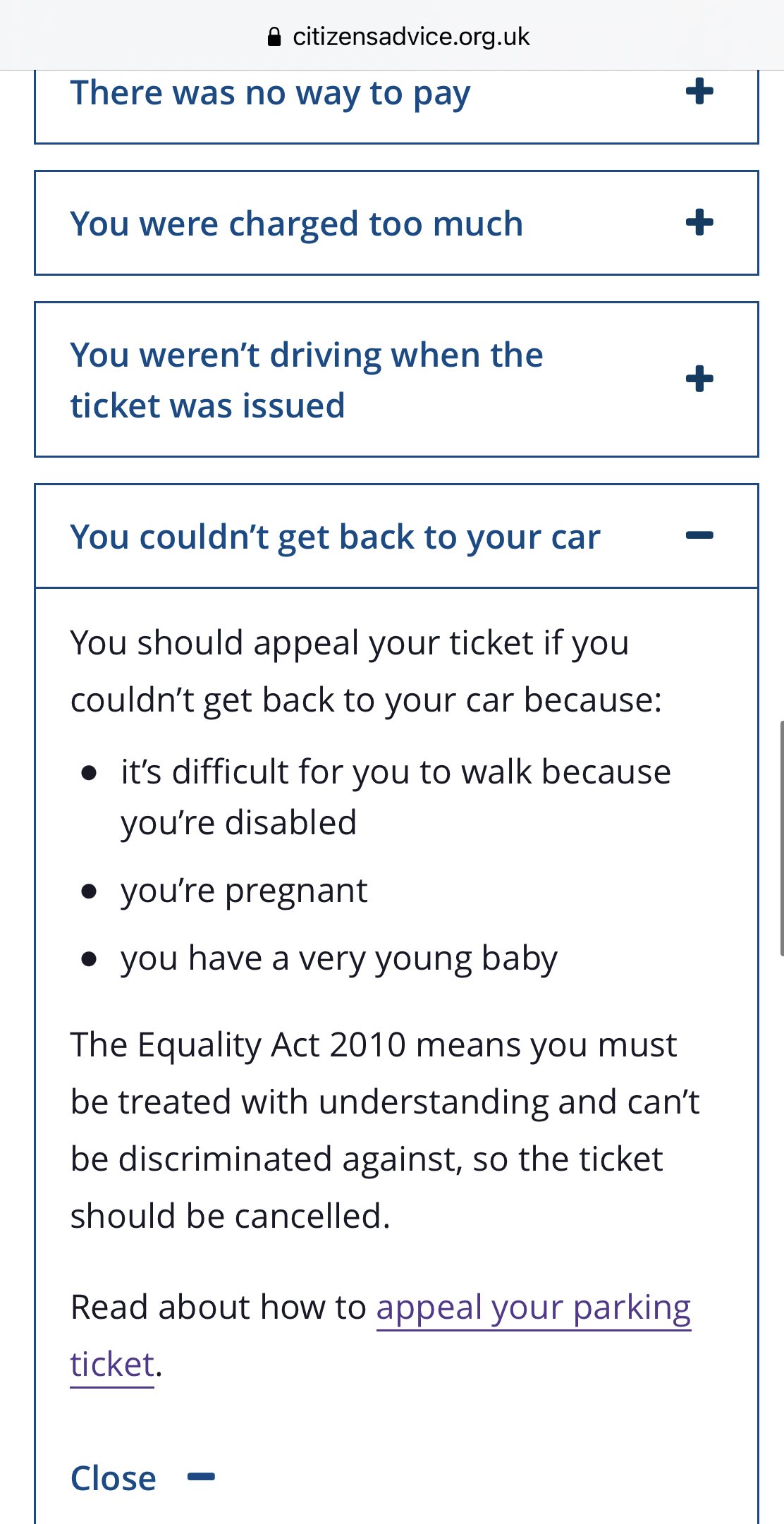The image size is (784, 1524).
Task: Click plus icon beside "There was no way to pay"
Action: (x=699, y=92)
